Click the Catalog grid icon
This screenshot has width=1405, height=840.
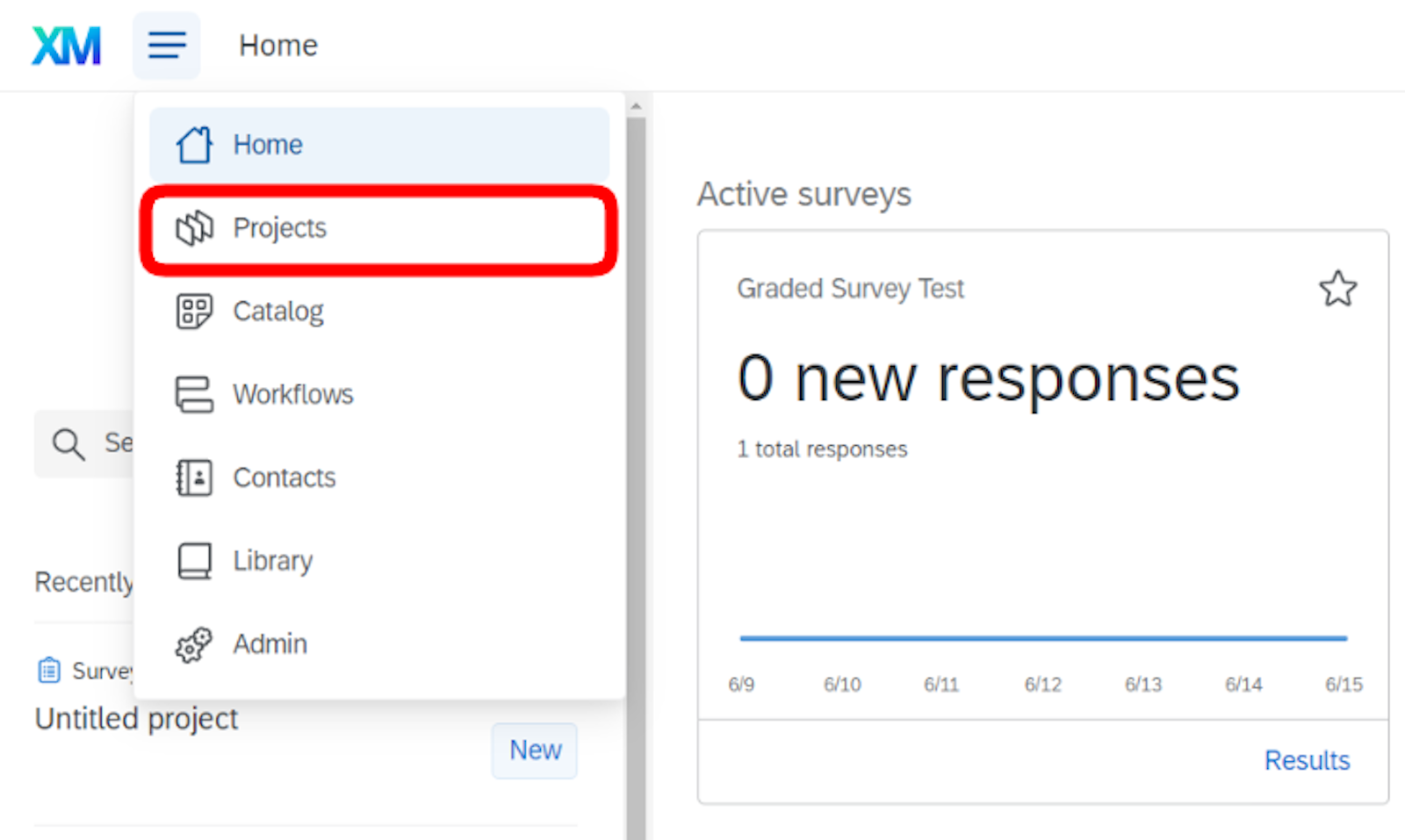pos(194,312)
